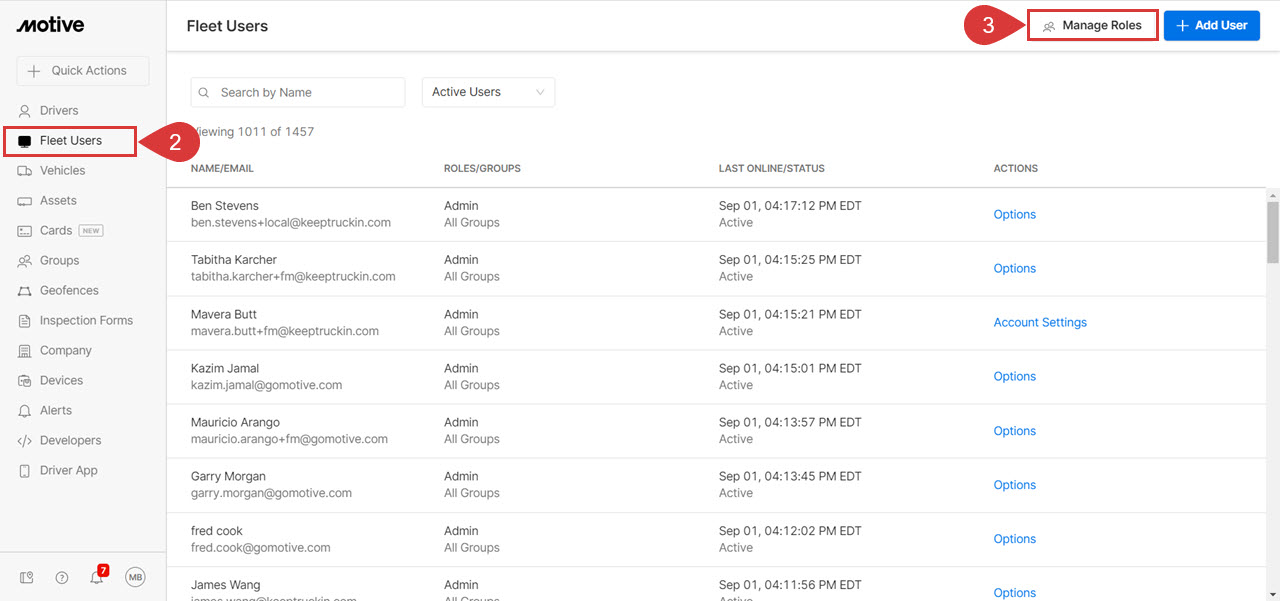This screenshot has width=1280, height=601.
Task: Open Devices from the sidebar
Action: pos(61,381)
